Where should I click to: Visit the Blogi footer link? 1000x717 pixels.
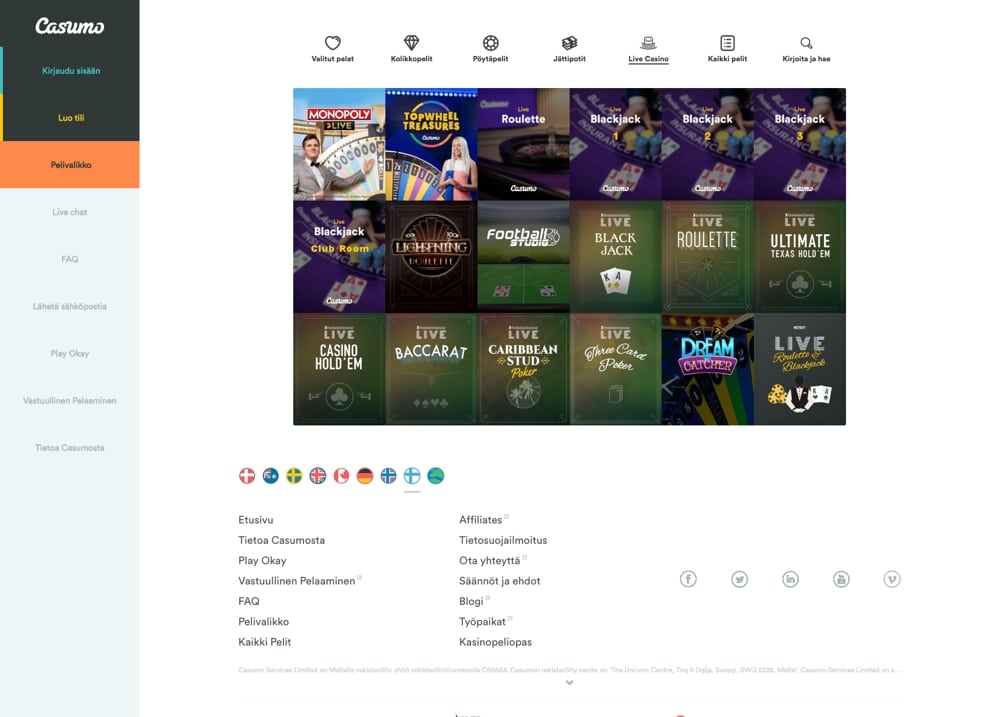pos(471,602)
